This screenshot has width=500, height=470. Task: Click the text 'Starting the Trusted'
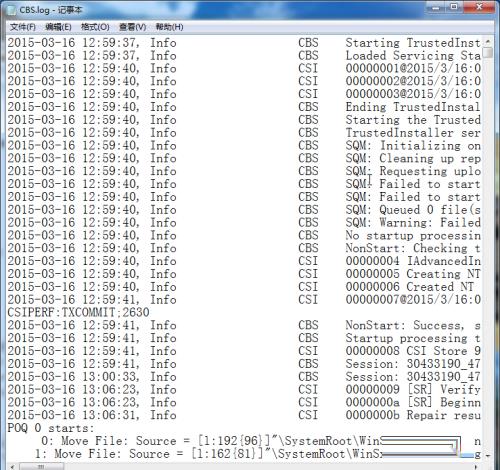pos(413,120)
